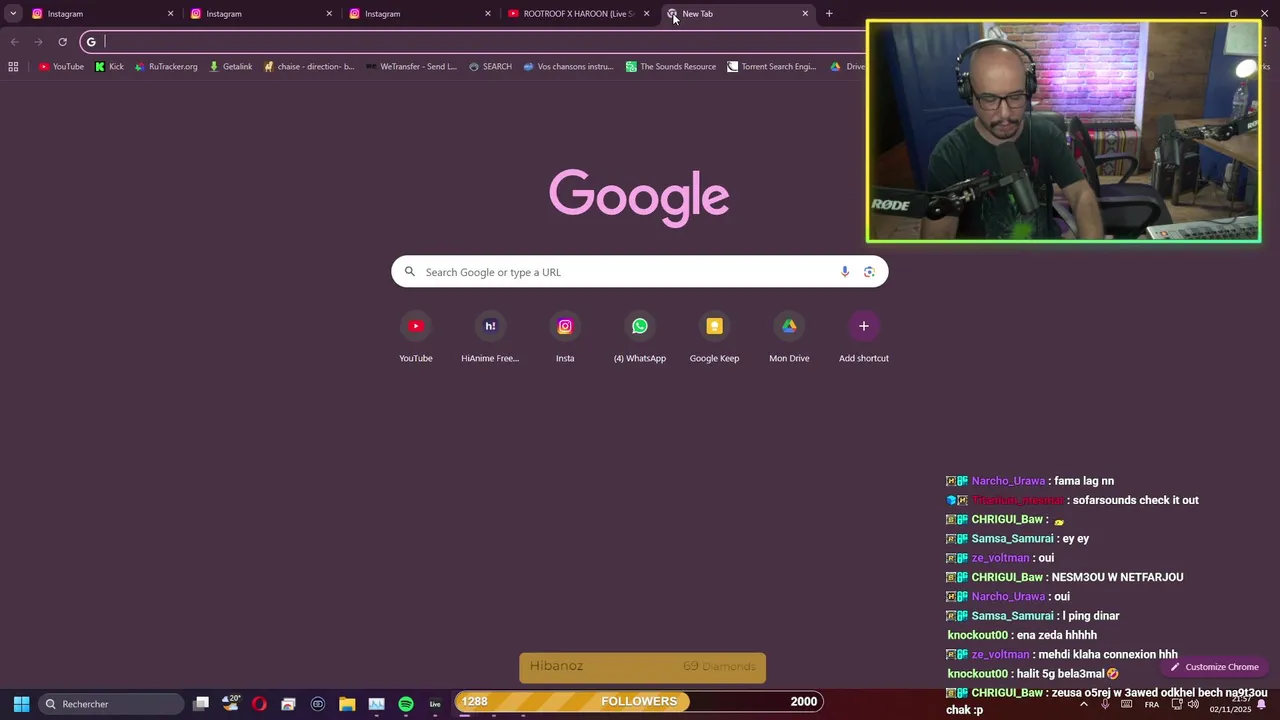Close the ROOTROOF X HAROON tab
This screenshot has width=1280, height=720.
pos(646,14)
